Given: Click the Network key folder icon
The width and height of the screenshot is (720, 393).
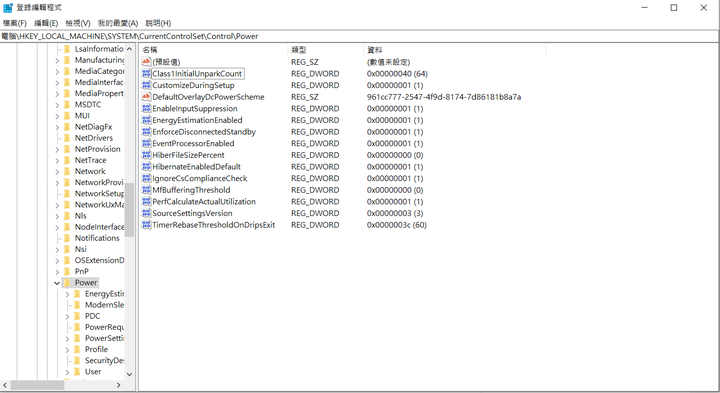Looking at the screenshot, I should pyautogui.click(x=67, y=171).
